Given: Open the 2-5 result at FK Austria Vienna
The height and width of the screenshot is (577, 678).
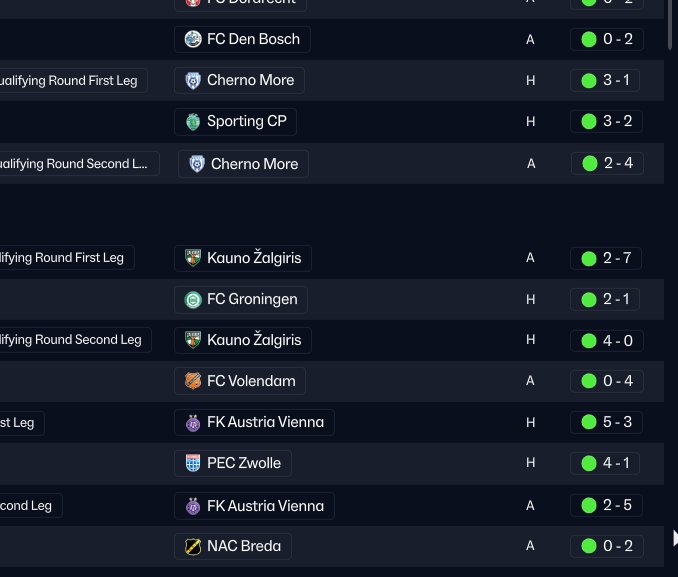Looking at the screenshot, I should point(606,505).
